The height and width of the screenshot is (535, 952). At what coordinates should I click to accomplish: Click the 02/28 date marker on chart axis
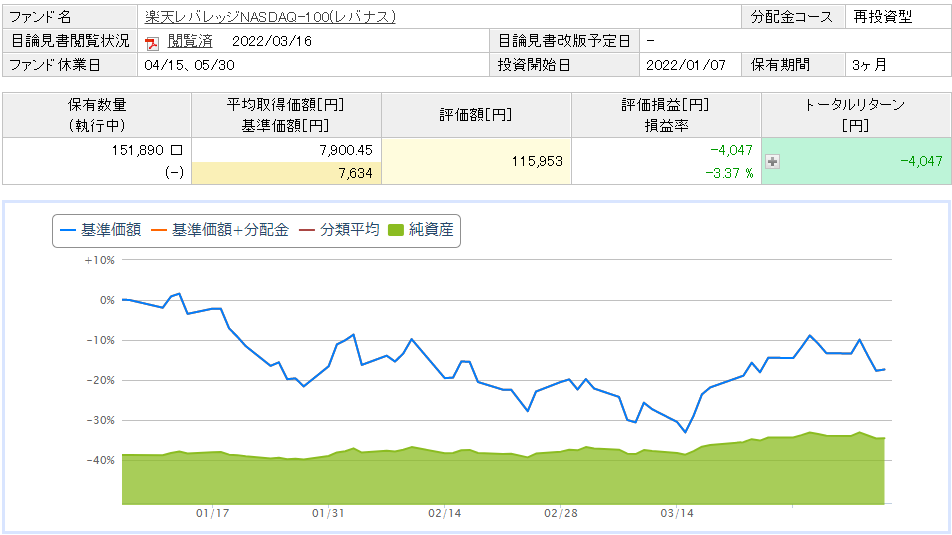[561, 514]
